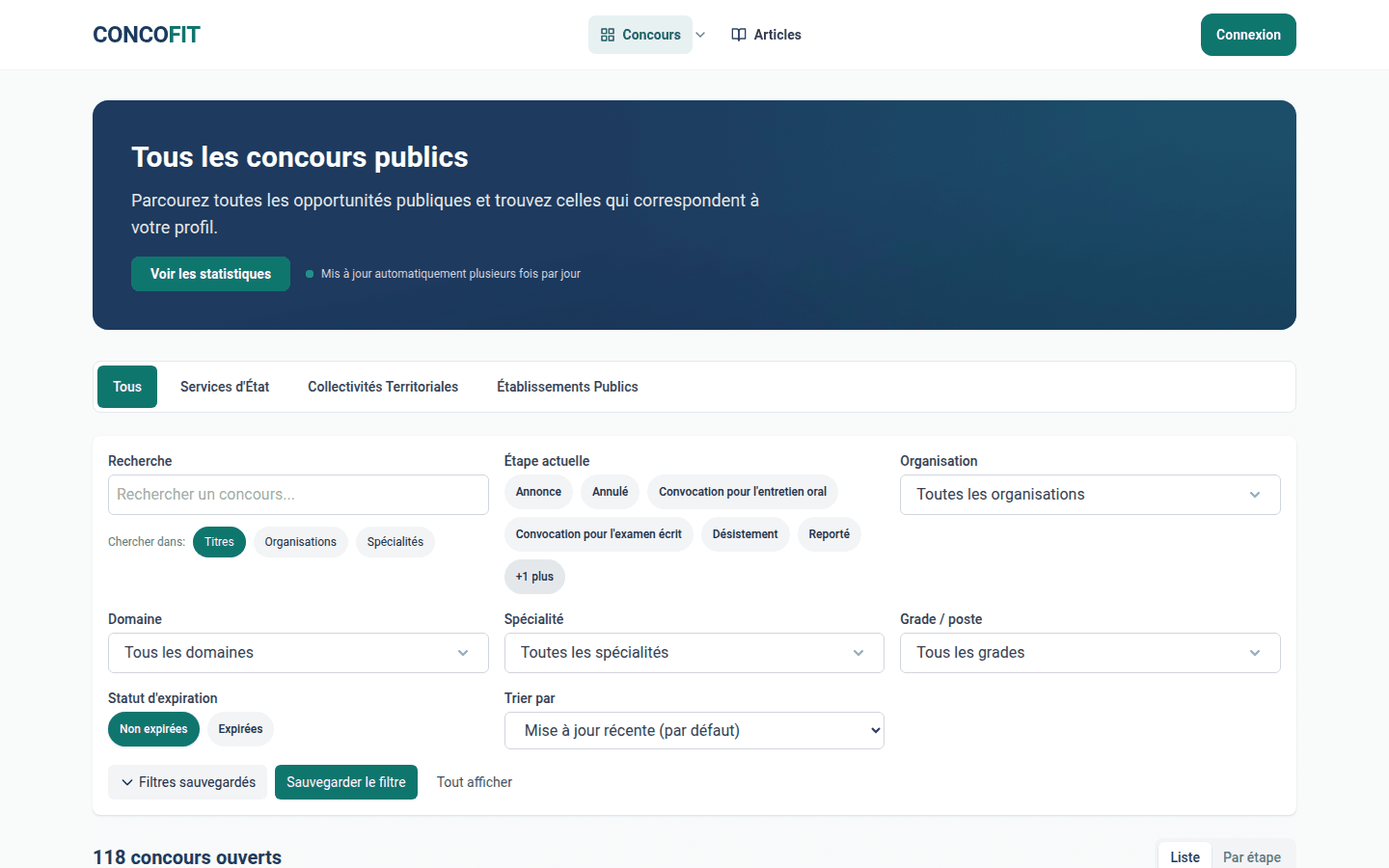Switch to Collectivités Territoriales tab

(x=383, y=387)
